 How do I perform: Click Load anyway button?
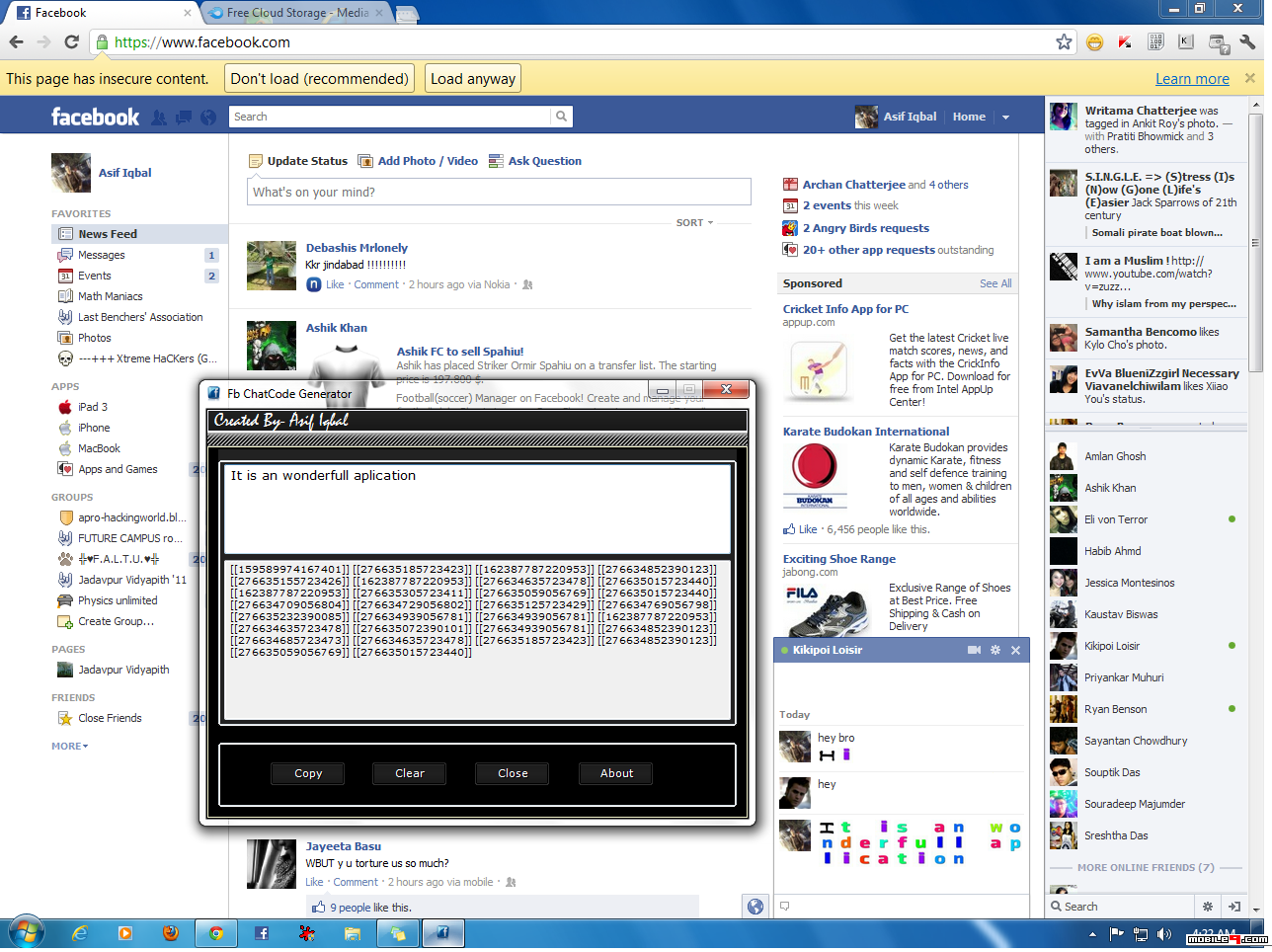473,79
